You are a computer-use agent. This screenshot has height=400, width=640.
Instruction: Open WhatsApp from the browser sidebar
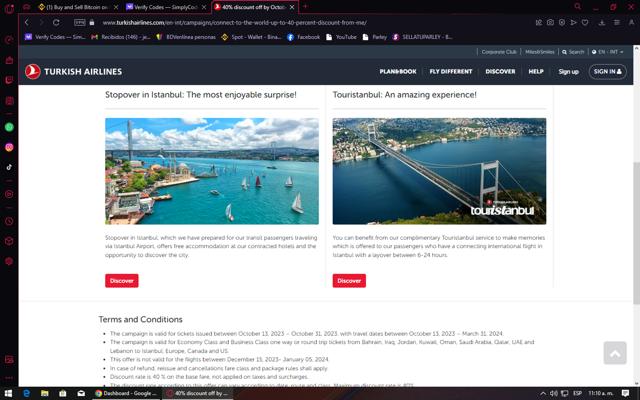point(9,127)
